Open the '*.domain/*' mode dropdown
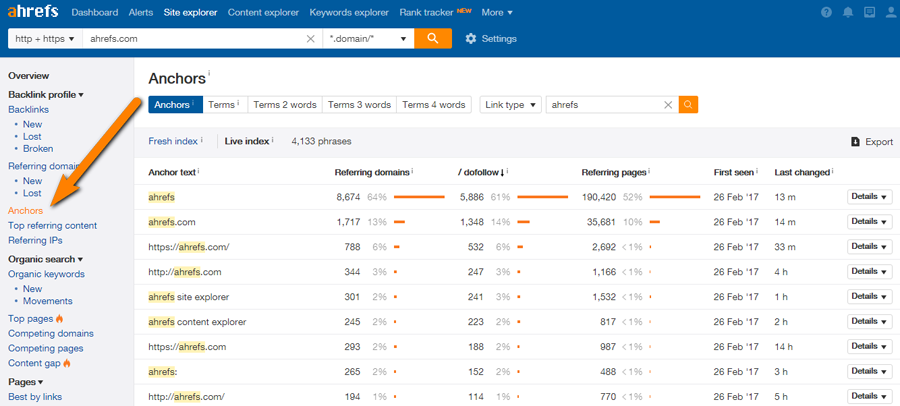The image size is (900, 406). pyautogui.click(x=368, y=39)
